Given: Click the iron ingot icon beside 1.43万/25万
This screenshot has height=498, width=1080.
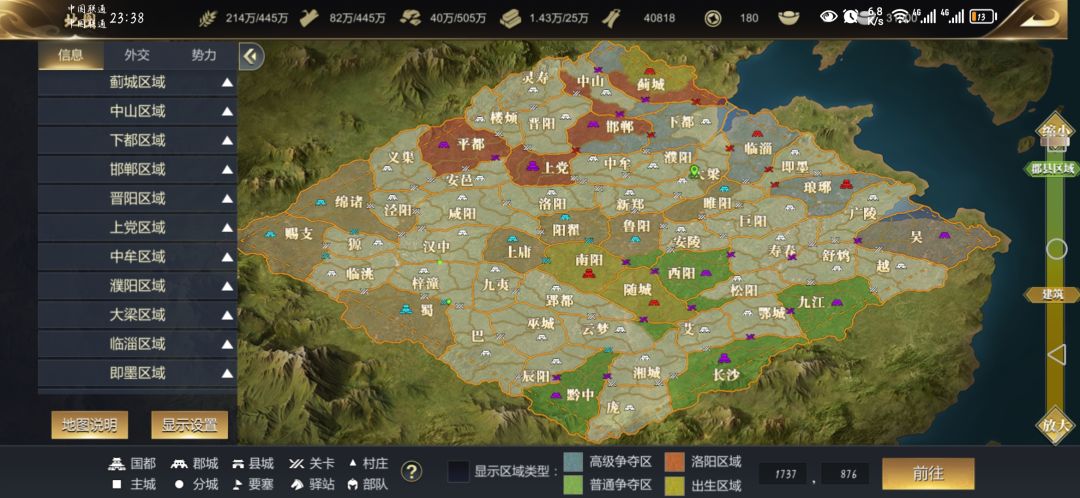Looking at the screenshot, I should [x=510, y=18].
